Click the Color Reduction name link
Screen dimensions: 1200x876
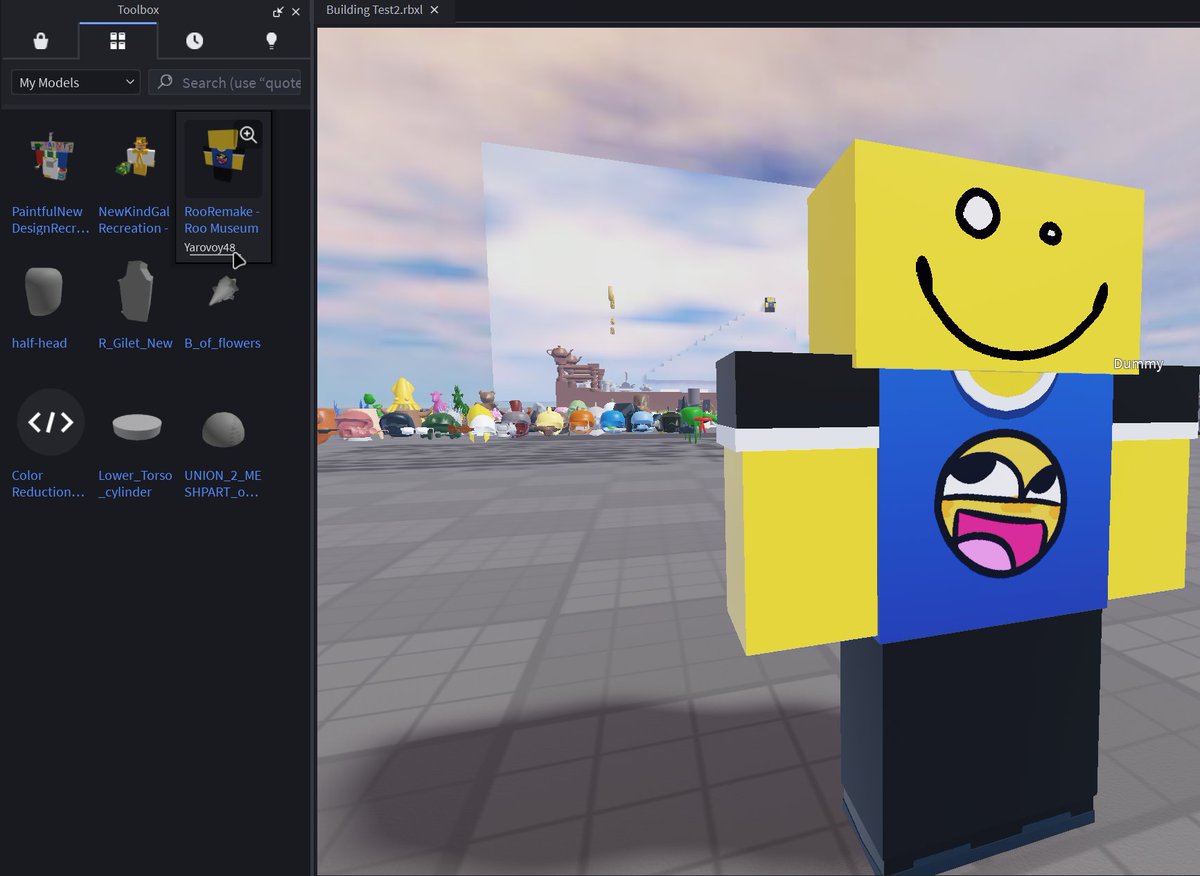(48, 484)
